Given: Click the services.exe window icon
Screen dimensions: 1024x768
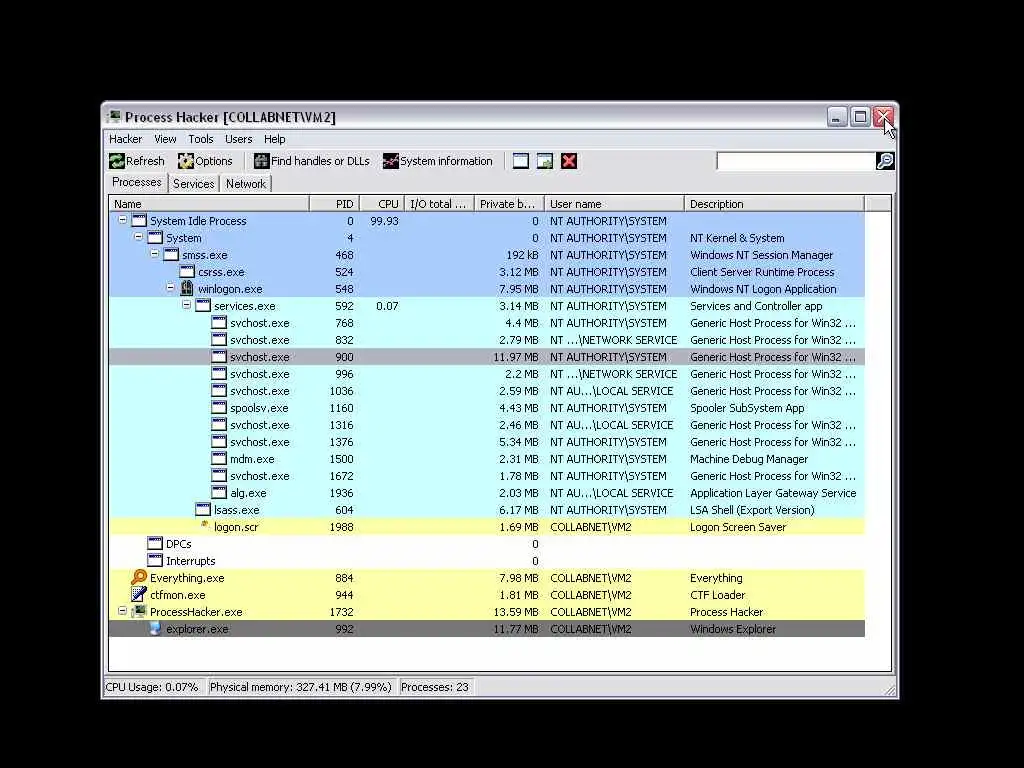Looking at the screenshot, I should tap(203, 305).
